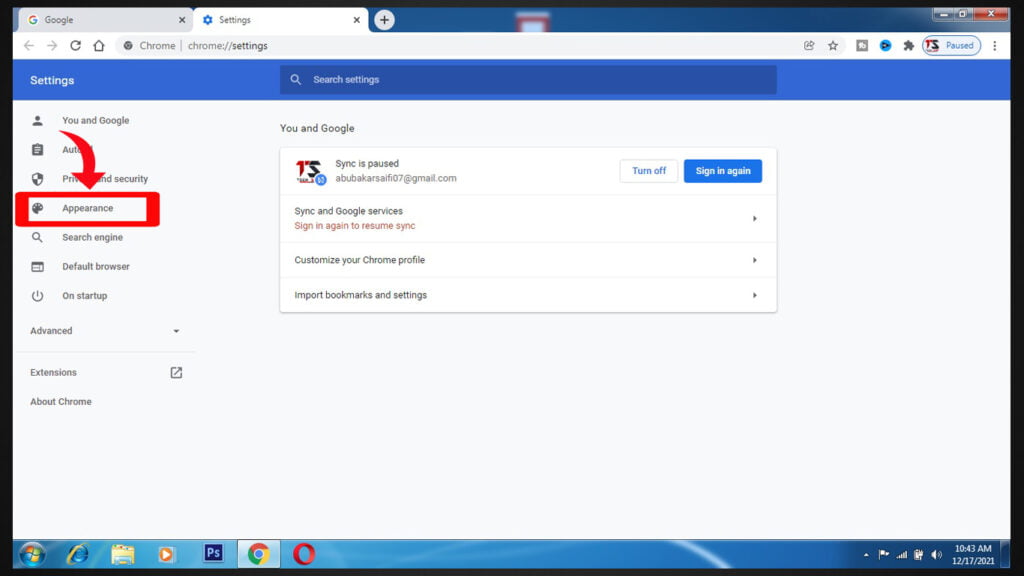
Task: Click the clipboard icon for Autofill
Action: (38, 150)
